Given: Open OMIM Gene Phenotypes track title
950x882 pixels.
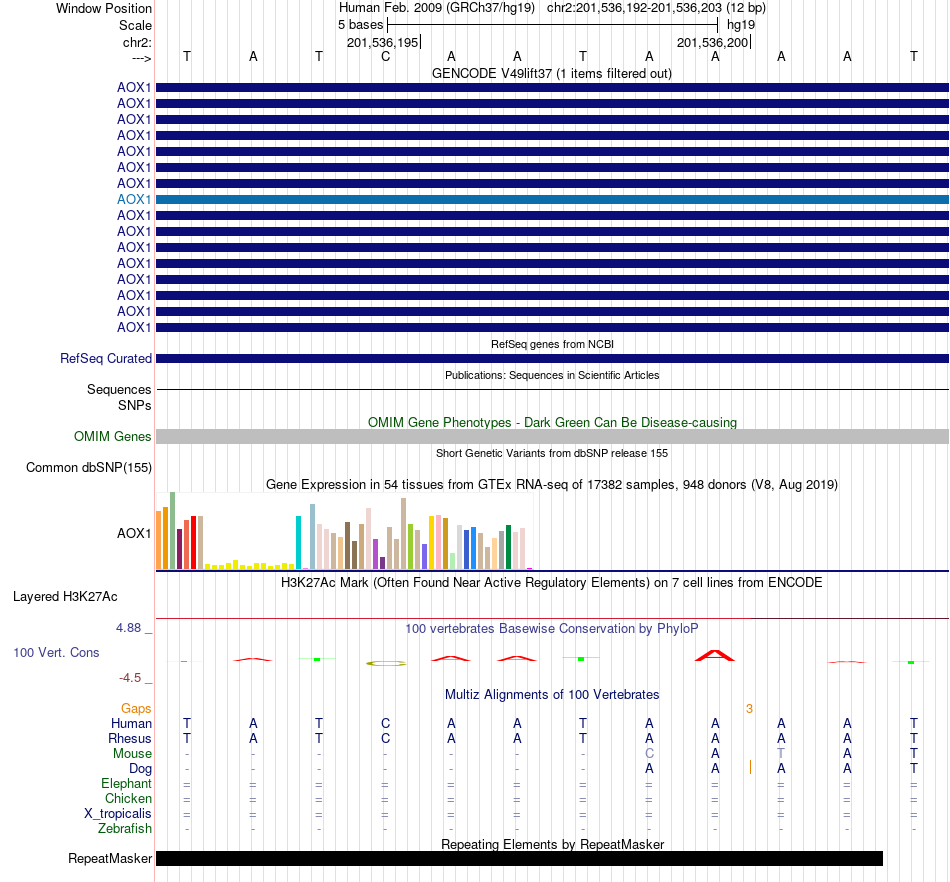Looking at the screenshot, I should (x=552, y=422).
